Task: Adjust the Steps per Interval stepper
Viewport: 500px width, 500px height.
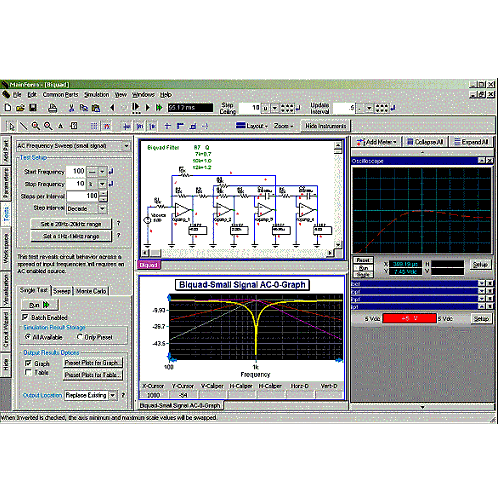Action: point(104,196)
